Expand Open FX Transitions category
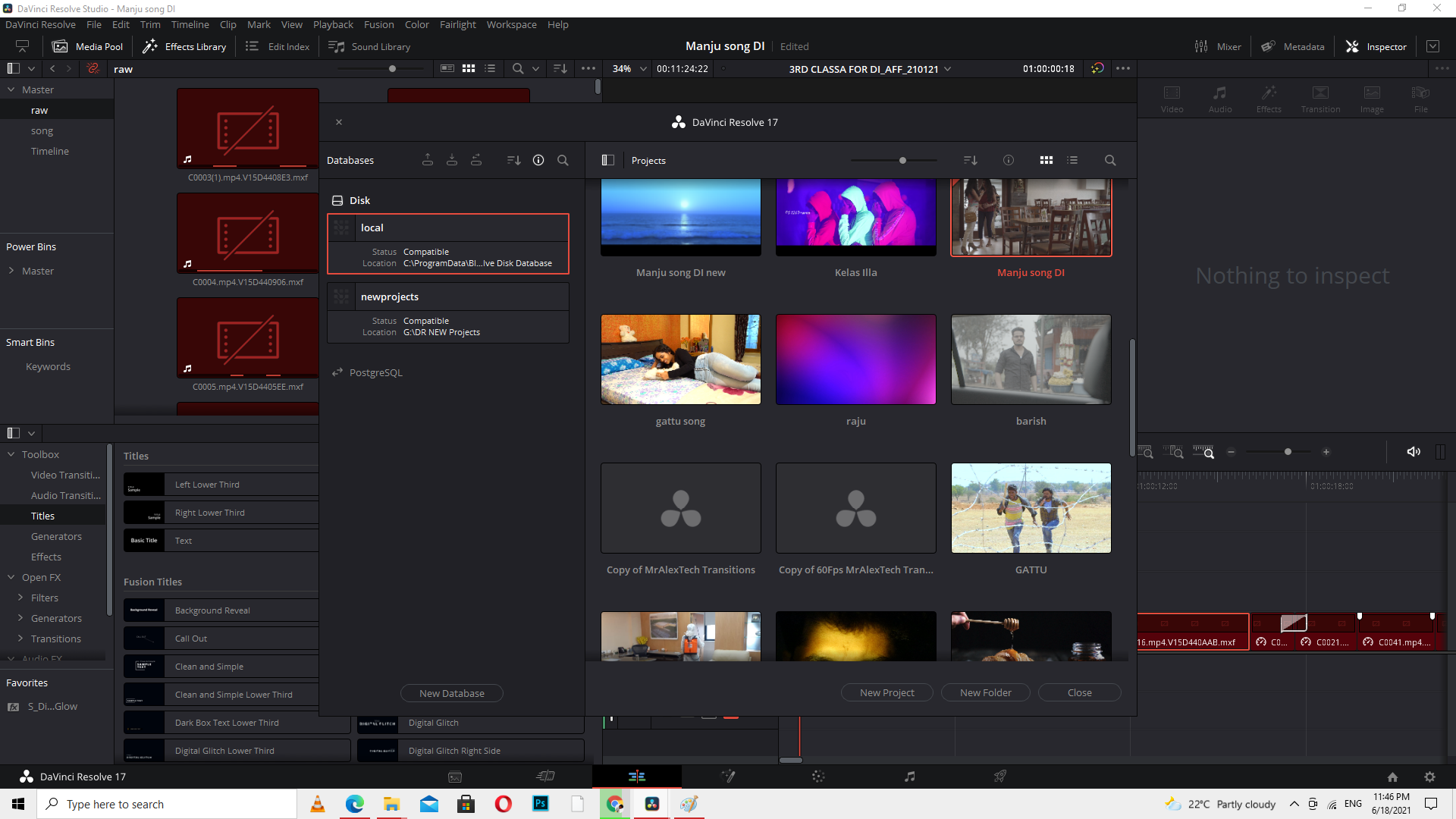This screenshot has height=819, width=1456. tap(20, 639)
